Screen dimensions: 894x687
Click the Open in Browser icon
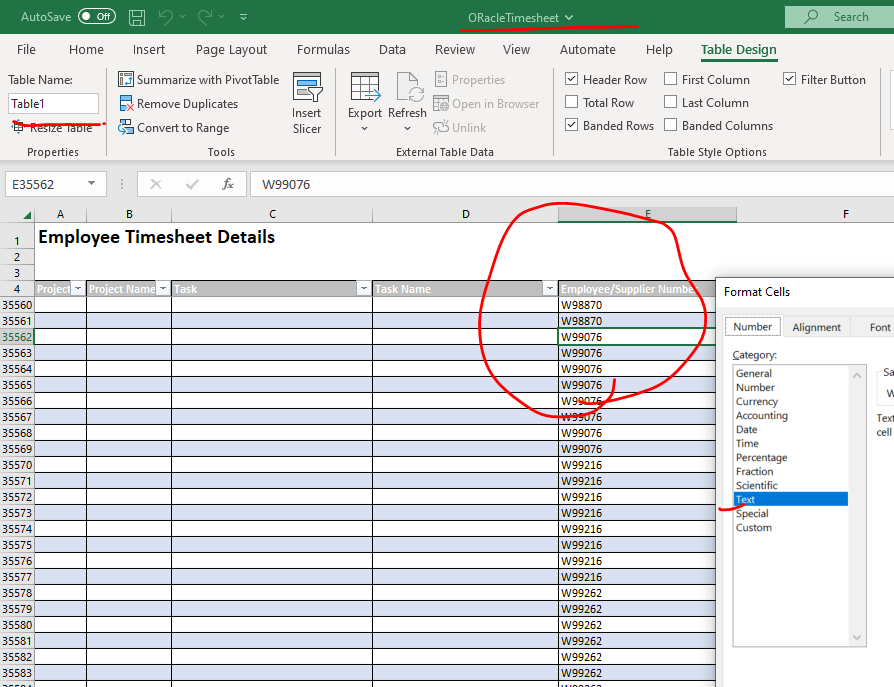tap(441, 104)
